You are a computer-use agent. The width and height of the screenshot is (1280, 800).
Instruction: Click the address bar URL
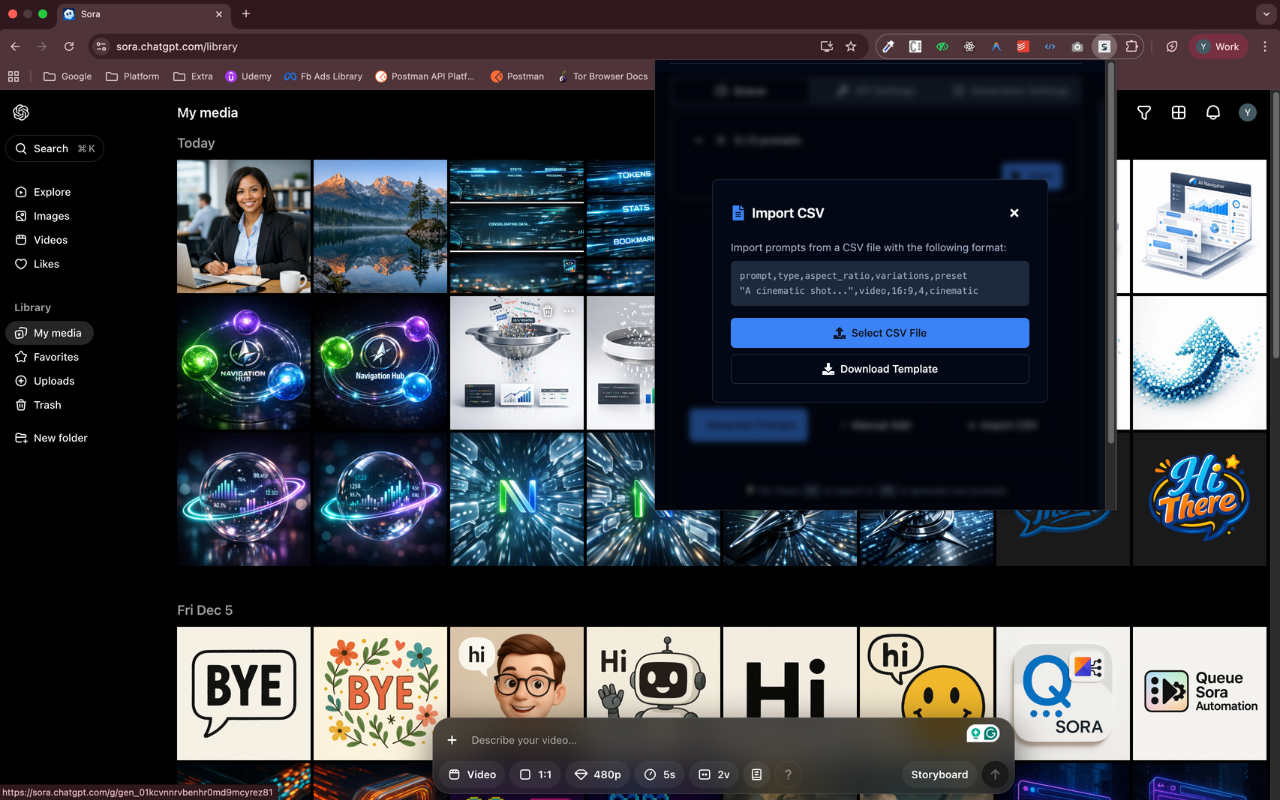pos(176,46)
